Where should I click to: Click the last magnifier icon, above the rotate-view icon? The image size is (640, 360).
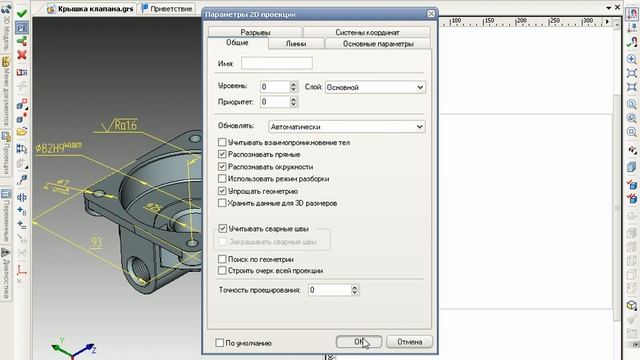(631, 132)
